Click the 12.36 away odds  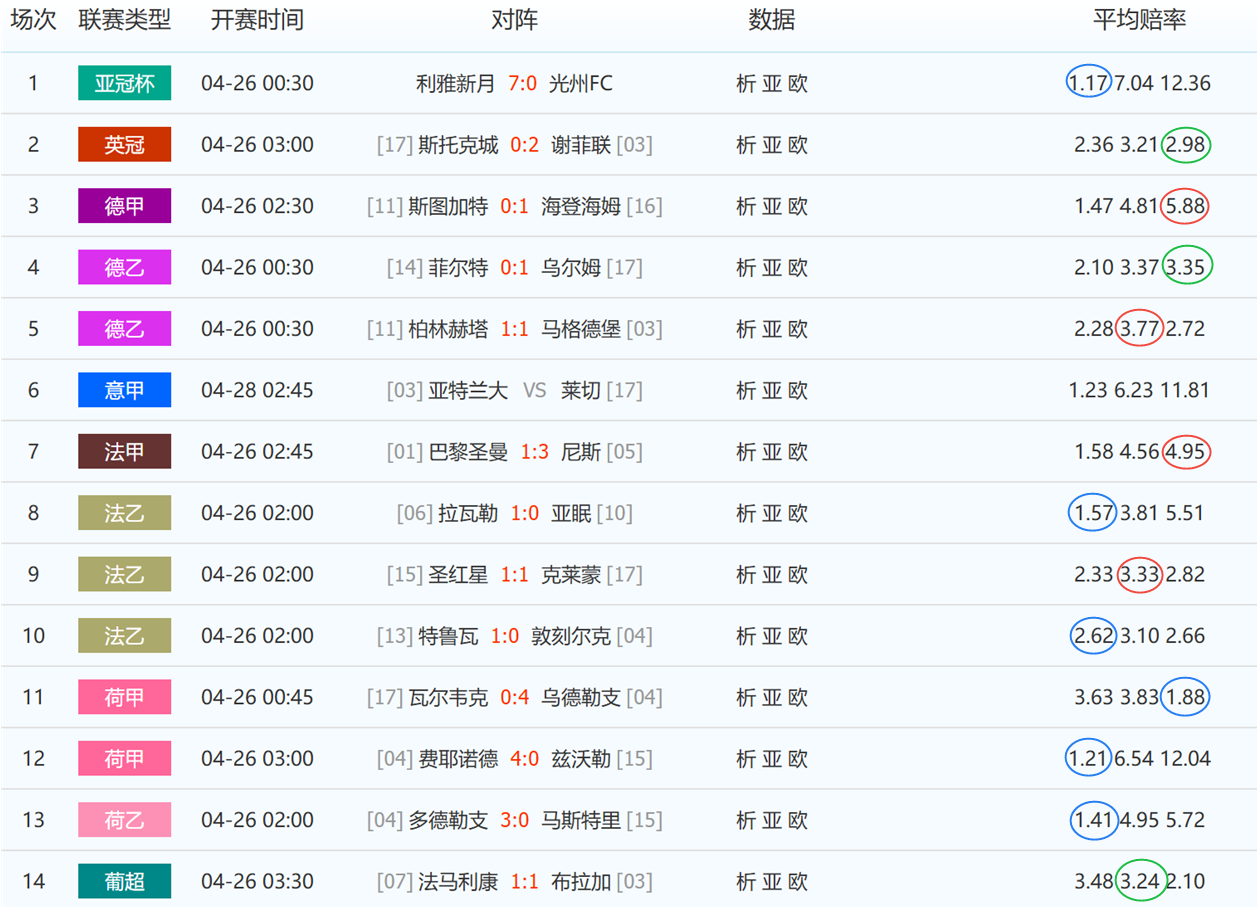pyautogui.click(x=1186, y=83)
